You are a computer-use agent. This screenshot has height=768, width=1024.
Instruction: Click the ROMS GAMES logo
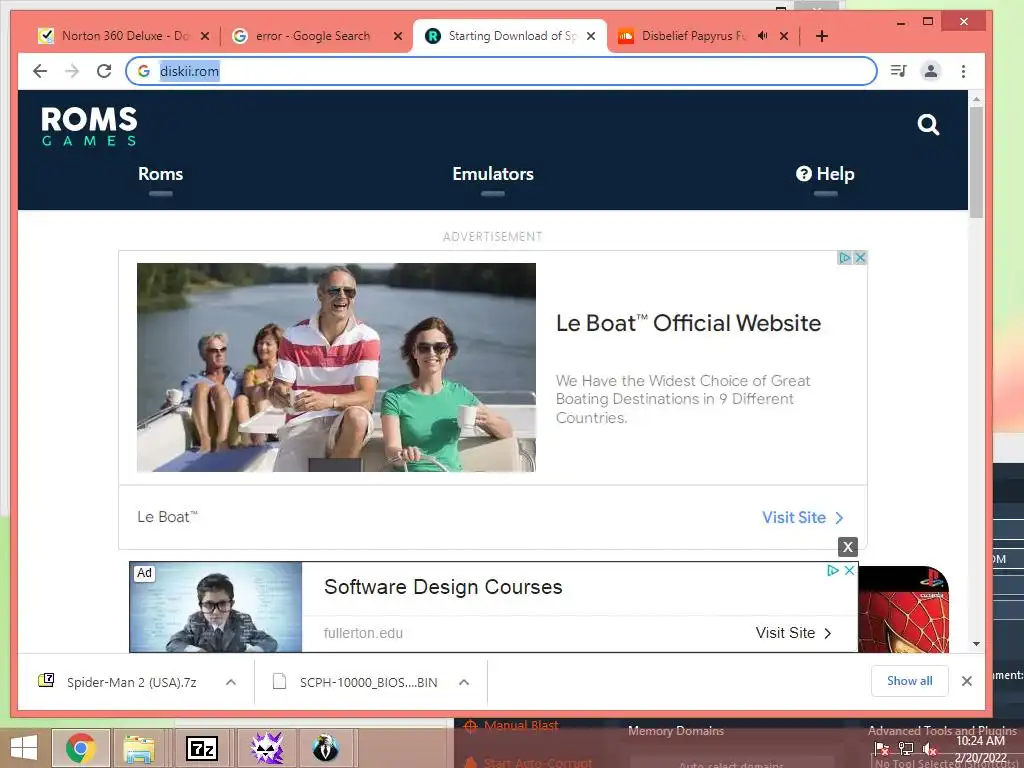89,126
